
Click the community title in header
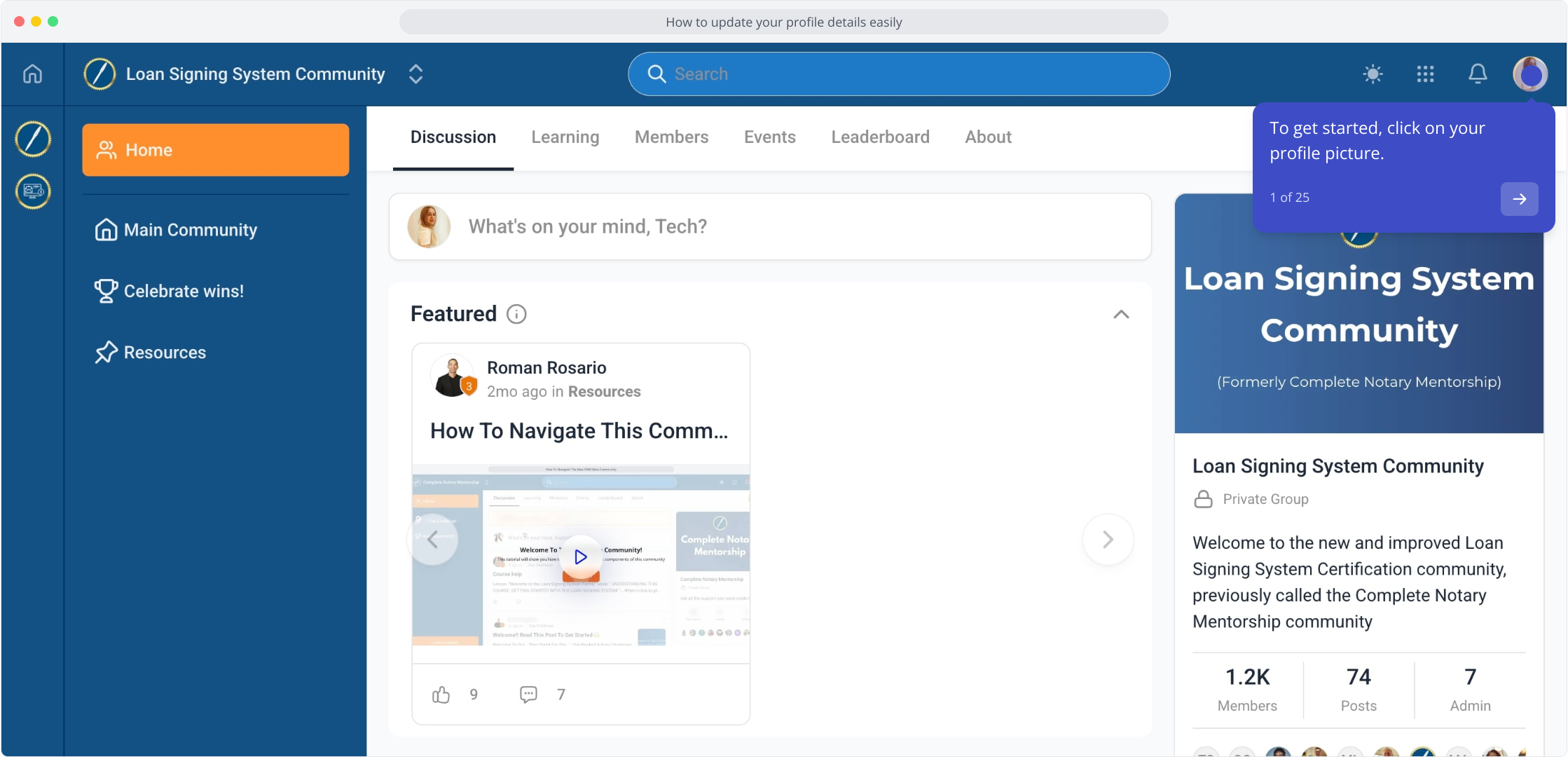coord(255,74)
